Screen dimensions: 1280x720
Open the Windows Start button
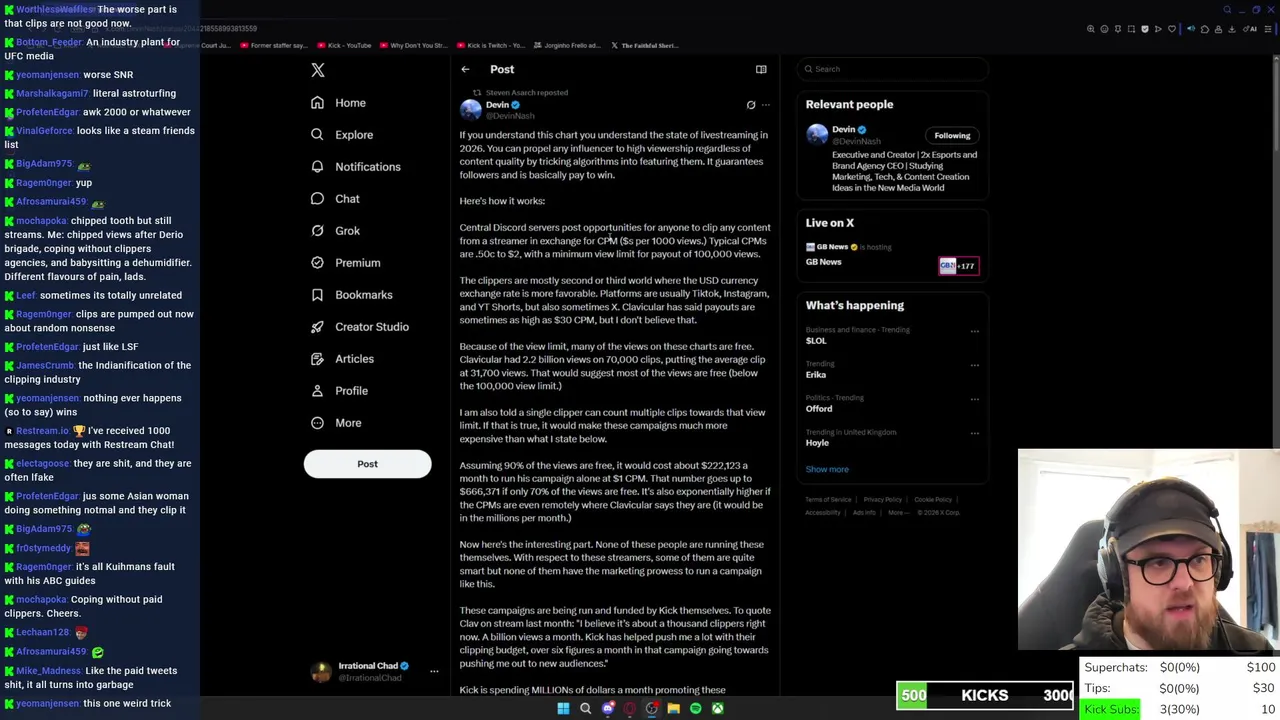pyautogui.click(x=563, y=708)
